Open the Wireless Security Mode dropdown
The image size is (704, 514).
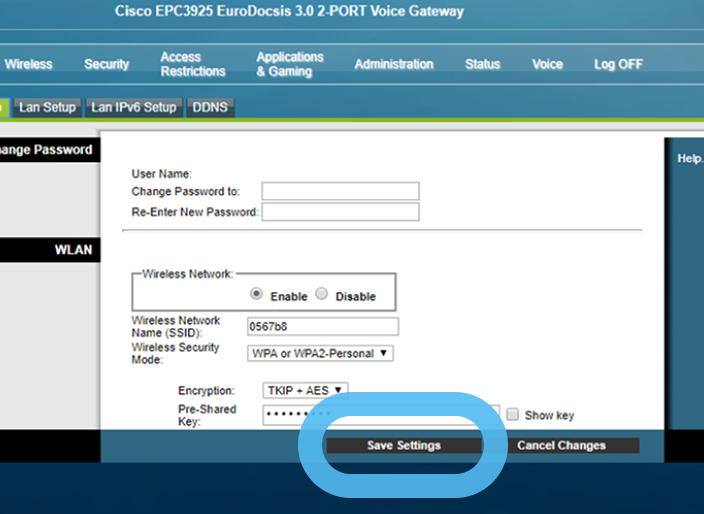pyautogui.click(x=320, y=353)
